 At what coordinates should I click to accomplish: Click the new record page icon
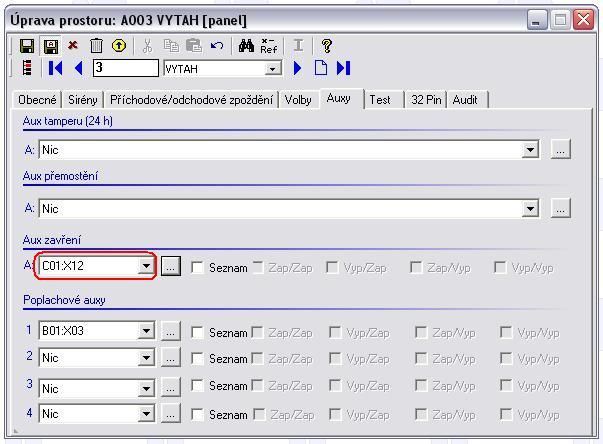321,68
